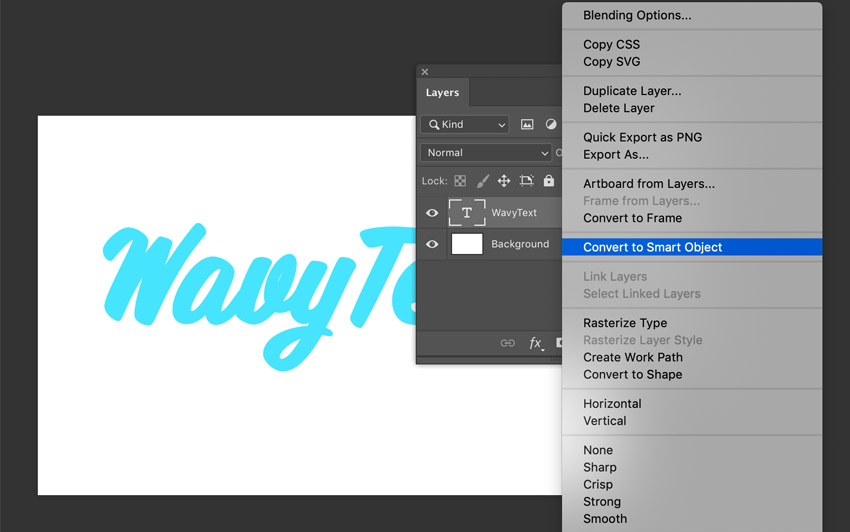850x532 pixels.
Task: Hide the Background layer
Action: pyautogui.click(x=432, y=244)
